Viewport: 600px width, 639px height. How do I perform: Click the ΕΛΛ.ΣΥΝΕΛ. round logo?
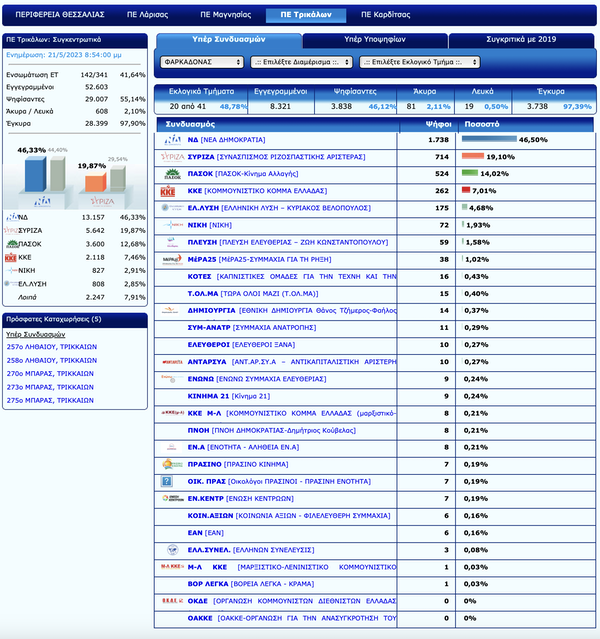coord(173,550)
